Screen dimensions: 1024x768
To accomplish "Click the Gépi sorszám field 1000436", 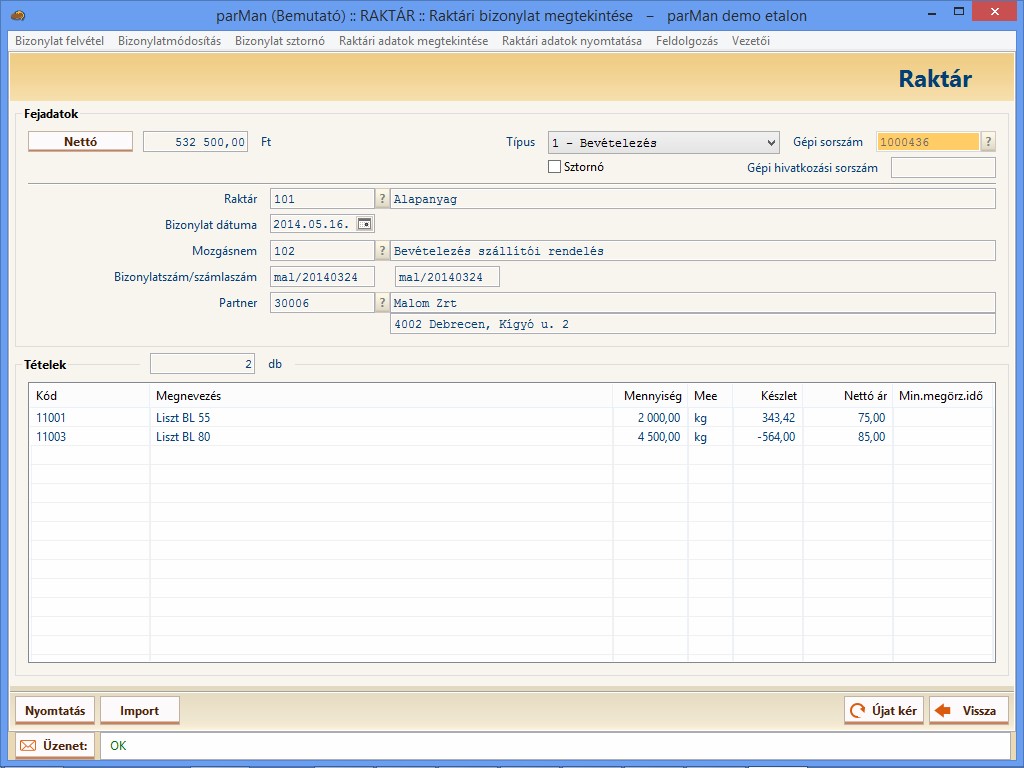I will tap(928, 142).
